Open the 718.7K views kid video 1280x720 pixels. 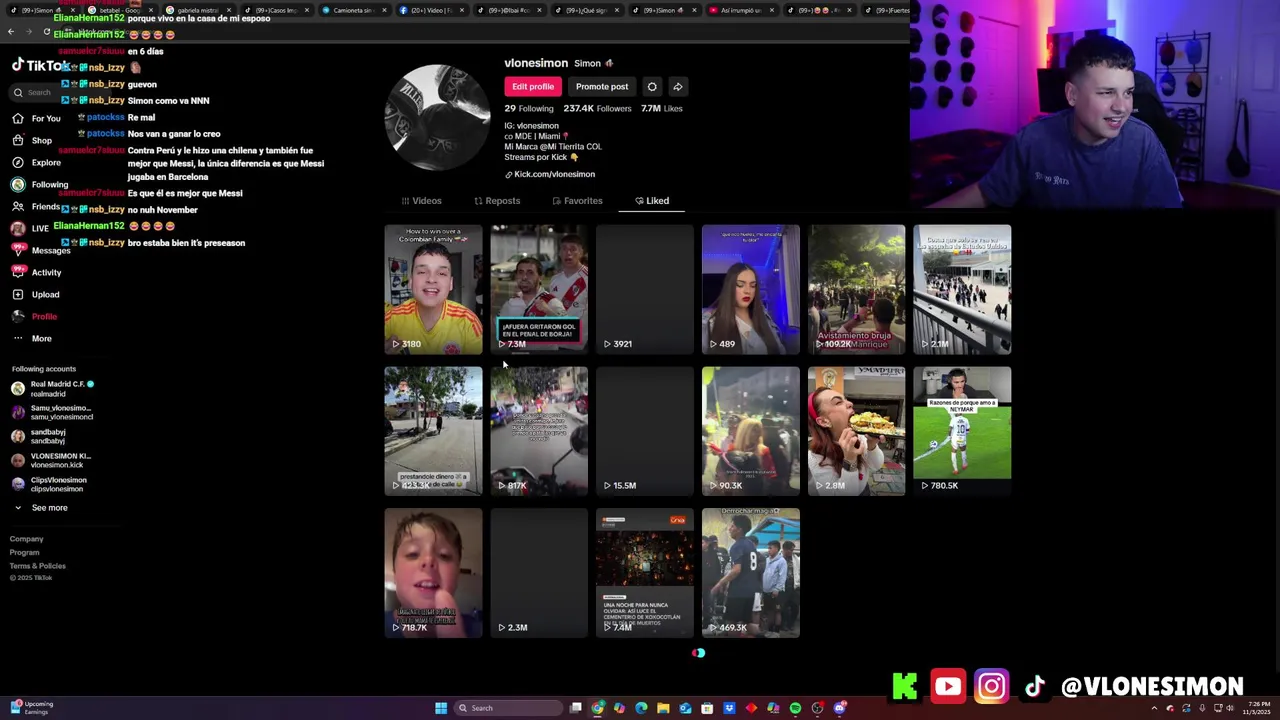pos(433,573)
